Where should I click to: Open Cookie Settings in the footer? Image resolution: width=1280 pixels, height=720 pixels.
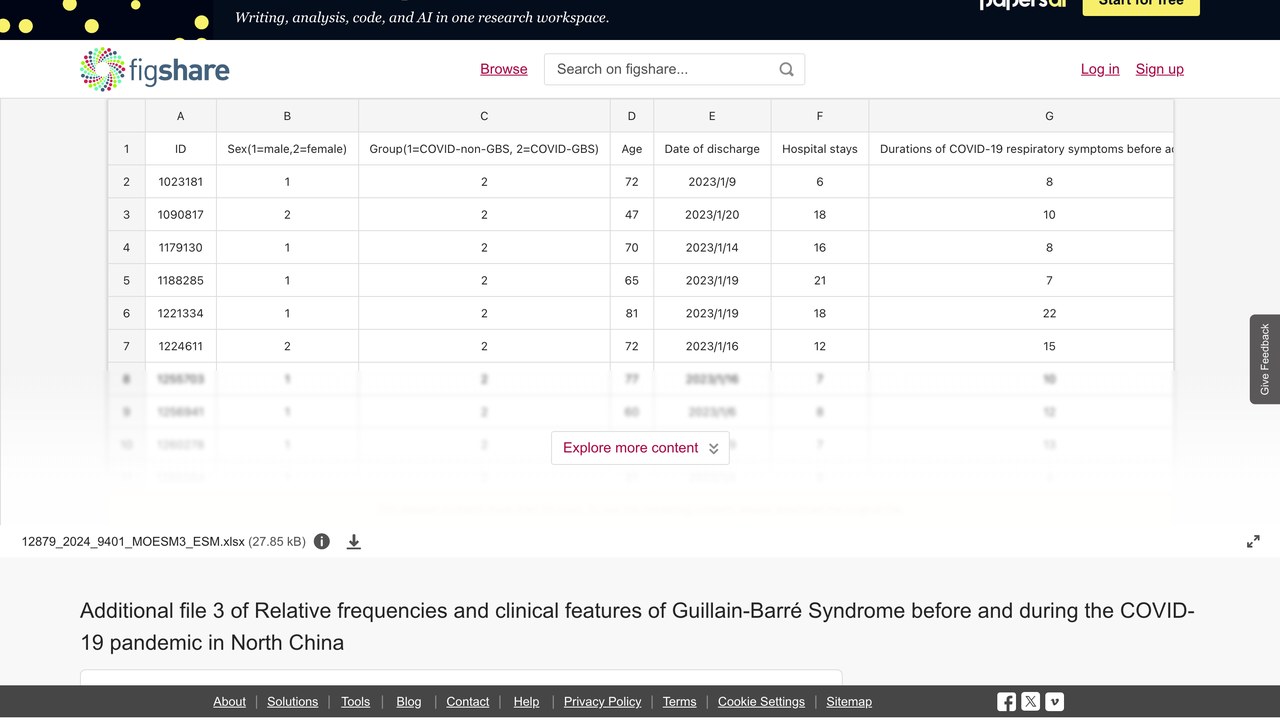761,702
